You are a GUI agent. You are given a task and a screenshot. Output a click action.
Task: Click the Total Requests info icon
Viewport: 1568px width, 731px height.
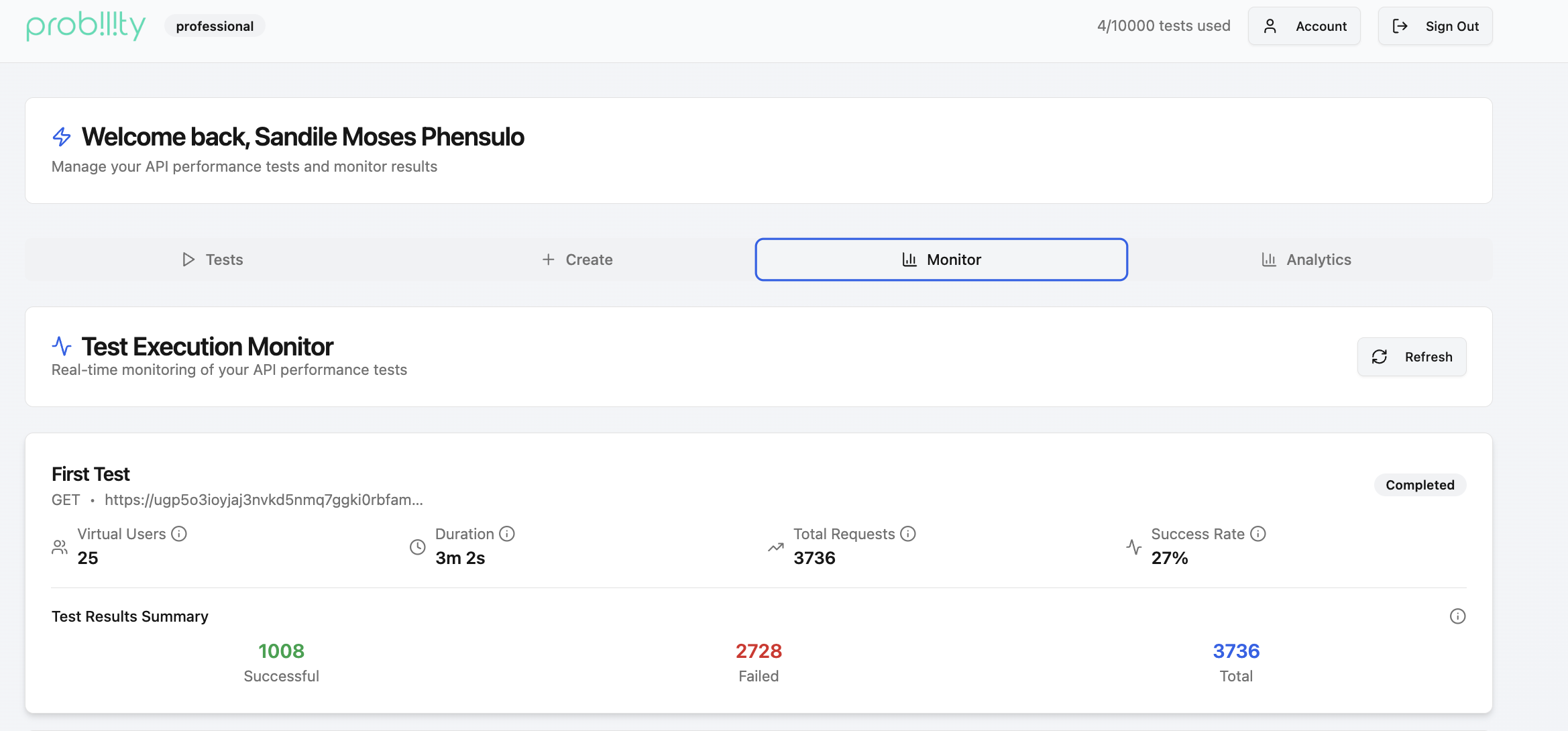point(908,534)
